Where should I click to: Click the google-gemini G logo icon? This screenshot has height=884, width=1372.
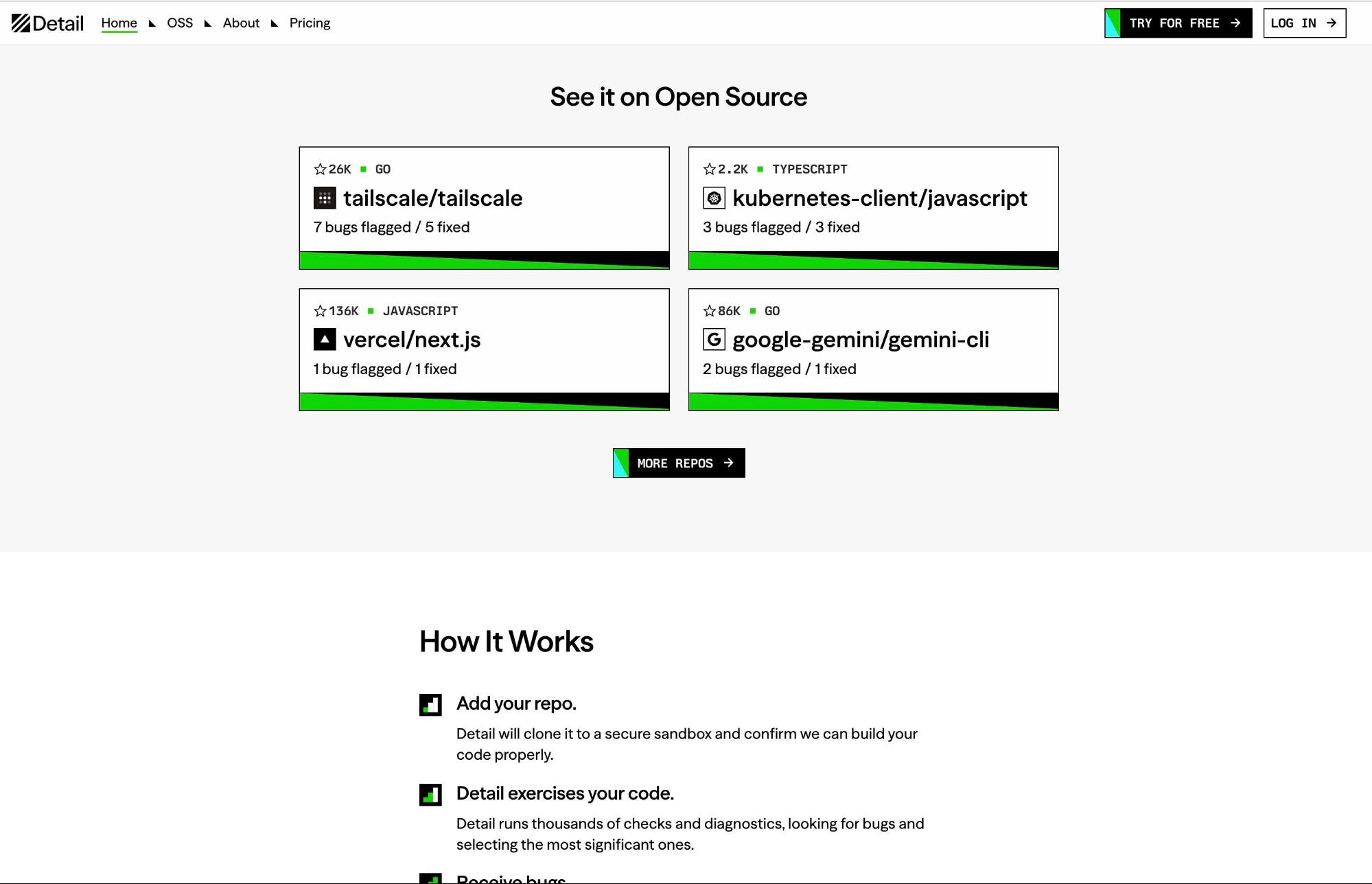[x=714, y=340]
